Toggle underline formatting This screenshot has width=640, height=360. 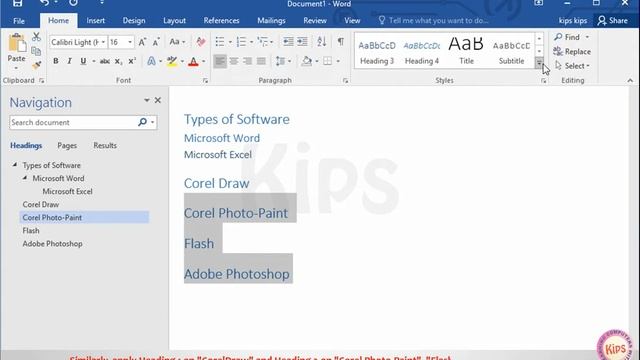click(83, 61)
